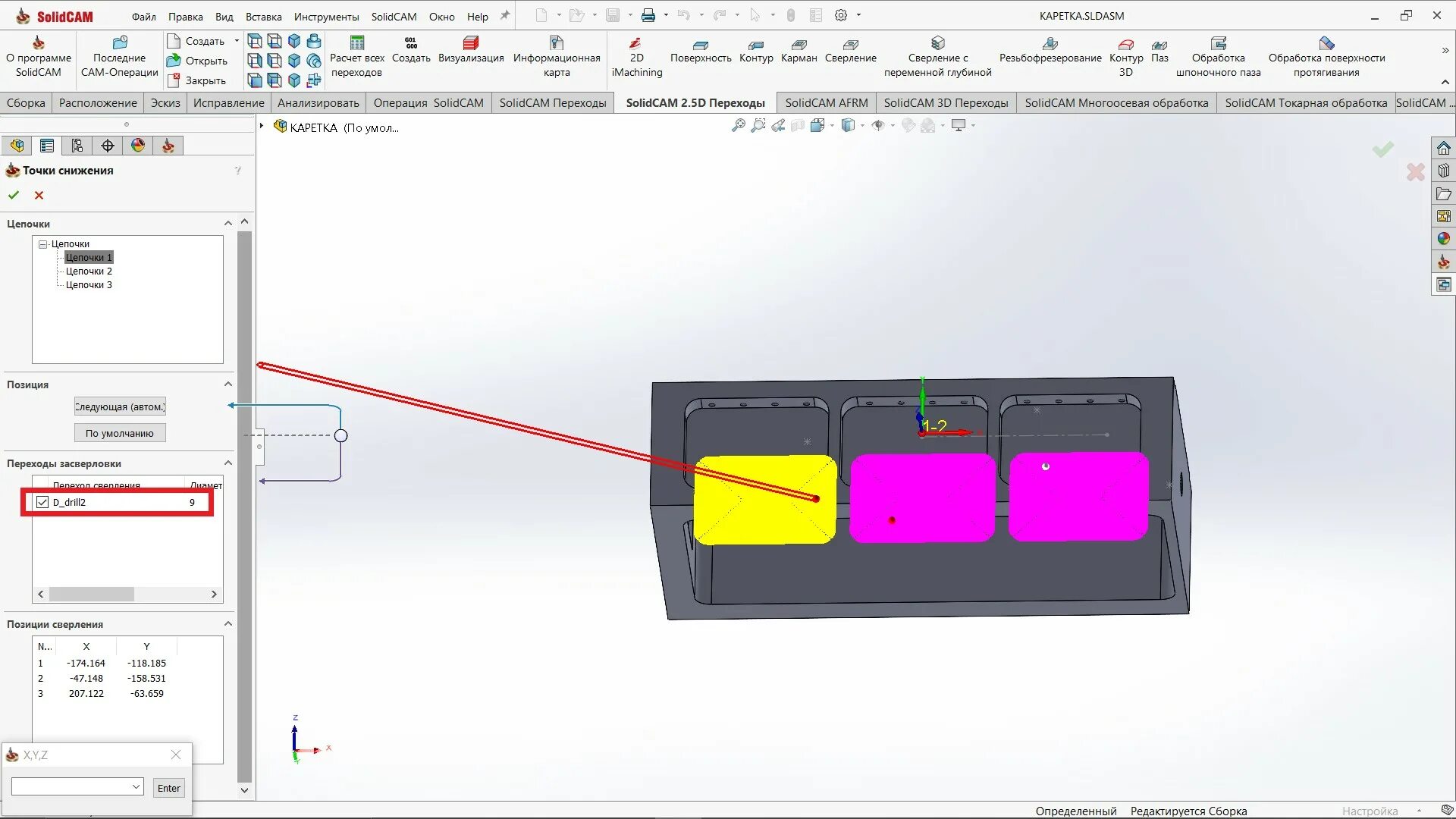
Task: Switch to the SolidCAM manager panel tab
Action: (x=168, y=146)
